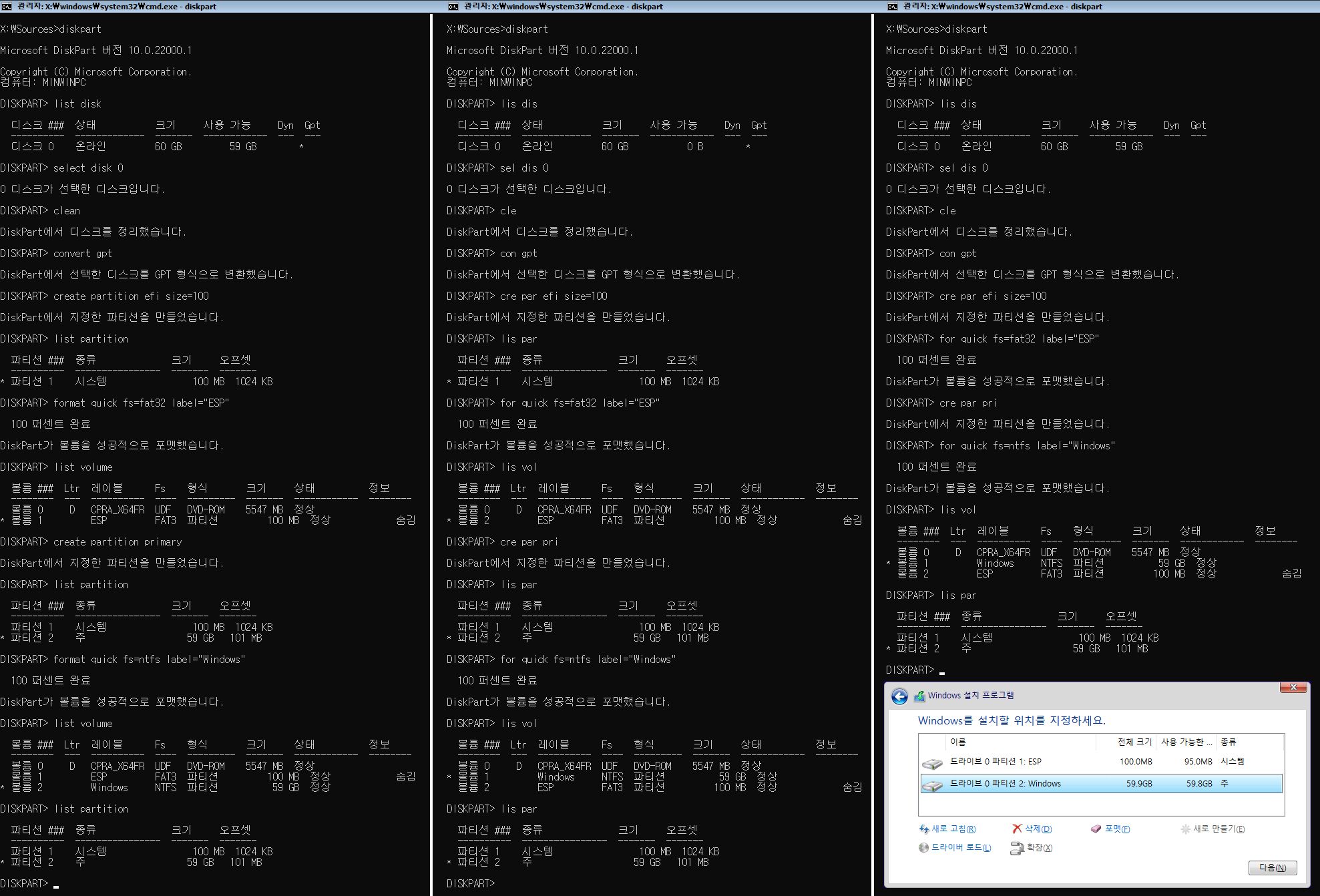This screenshot has width=1320, height=896.
Task: Sort partitions by the 전체 크기 column header
Action: tap(1126, 742)
